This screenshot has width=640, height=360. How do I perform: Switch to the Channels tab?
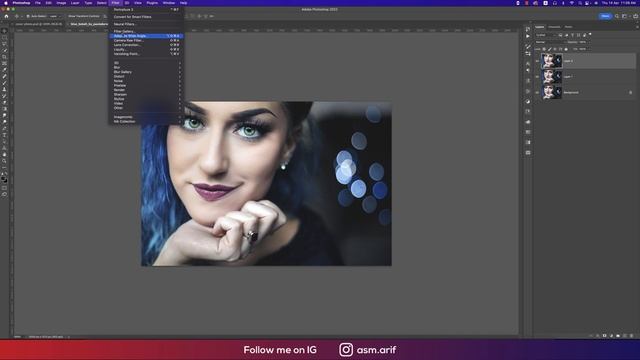554,27
